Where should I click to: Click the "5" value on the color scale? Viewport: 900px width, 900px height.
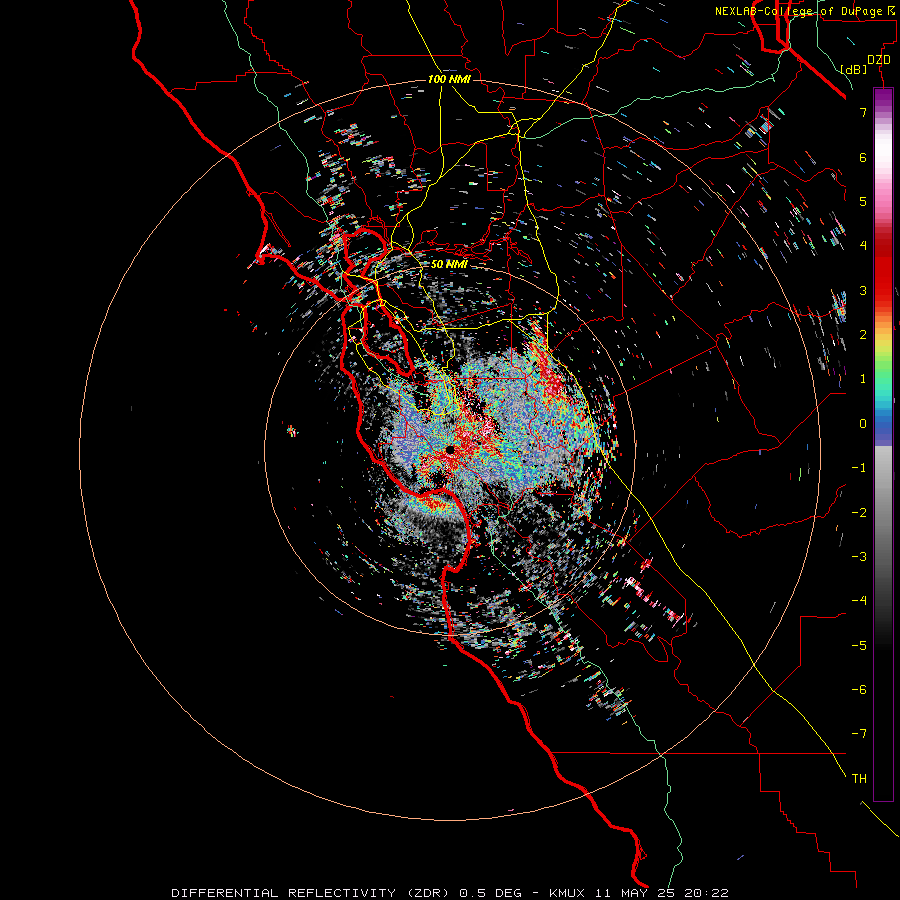(x=863, y=201)
